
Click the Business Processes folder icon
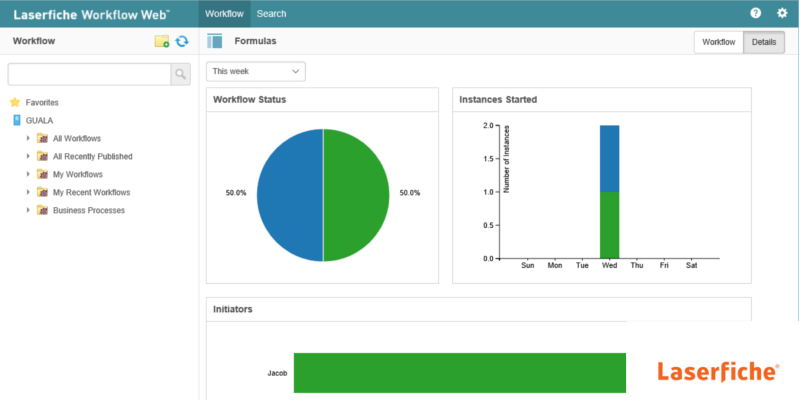coord(42,210)
